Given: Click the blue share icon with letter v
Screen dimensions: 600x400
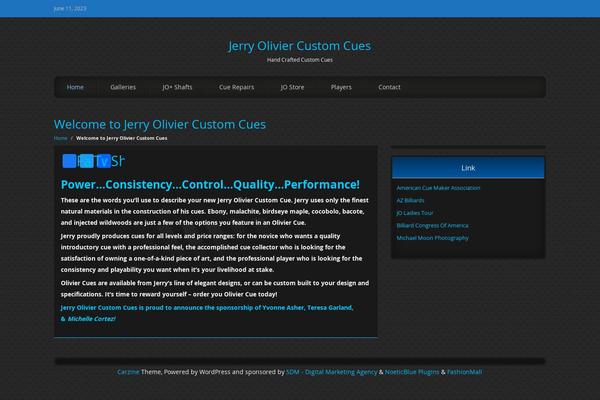Looking at the screenshot, I should (x=104, y=161).
